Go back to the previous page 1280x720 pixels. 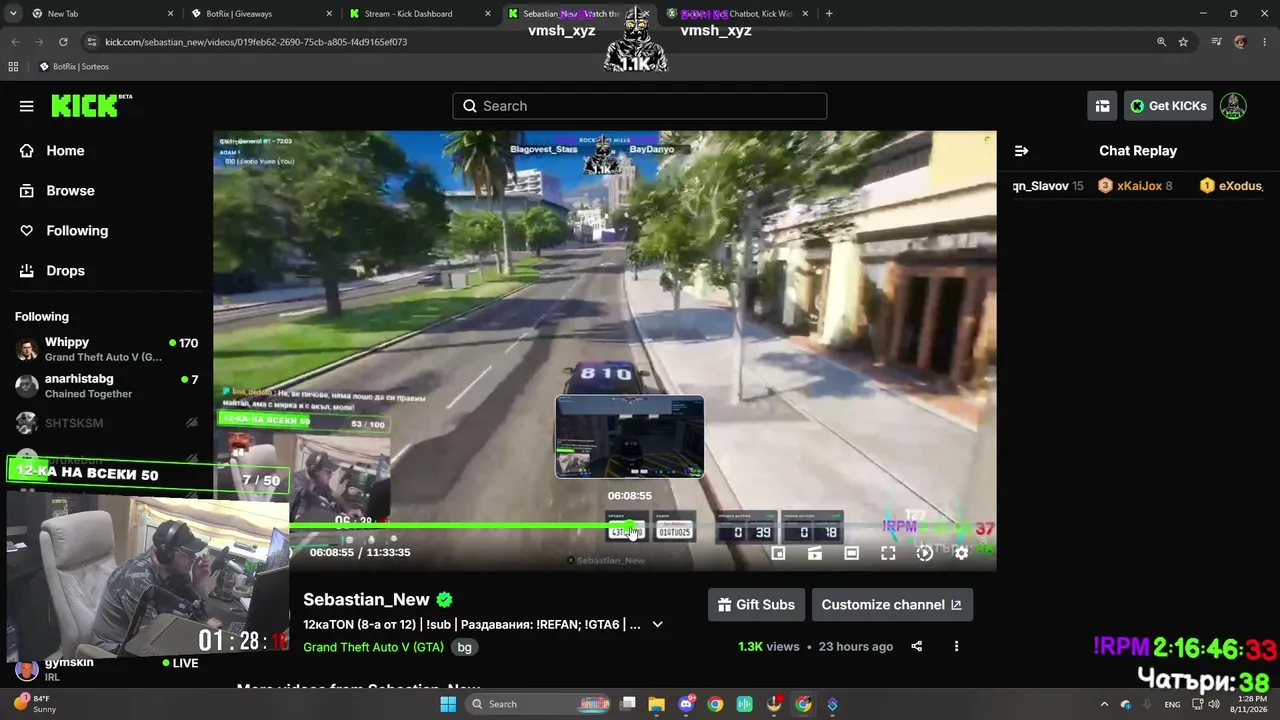[15, 42]
